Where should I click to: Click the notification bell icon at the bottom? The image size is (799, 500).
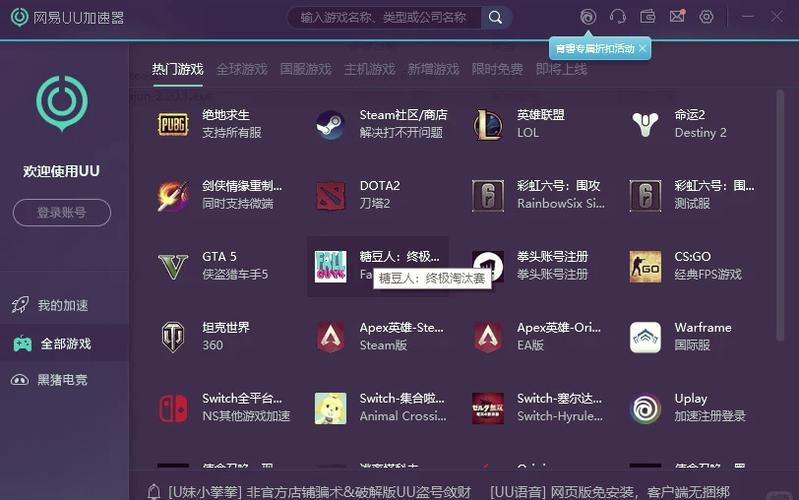tap(153, 492)
